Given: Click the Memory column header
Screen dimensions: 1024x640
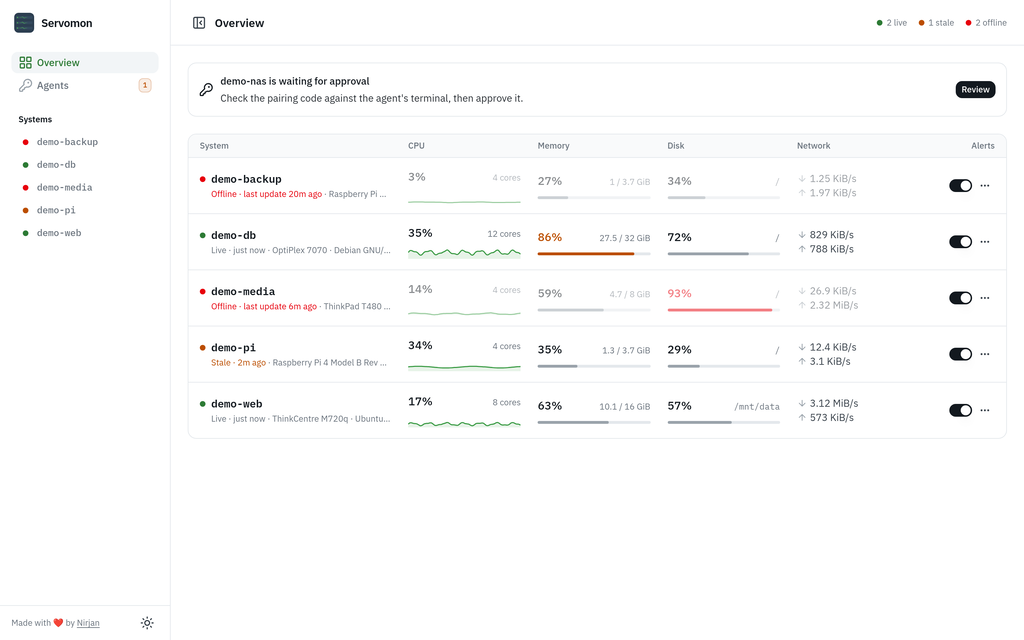Looking at the screenshot, I should [553, 146].
